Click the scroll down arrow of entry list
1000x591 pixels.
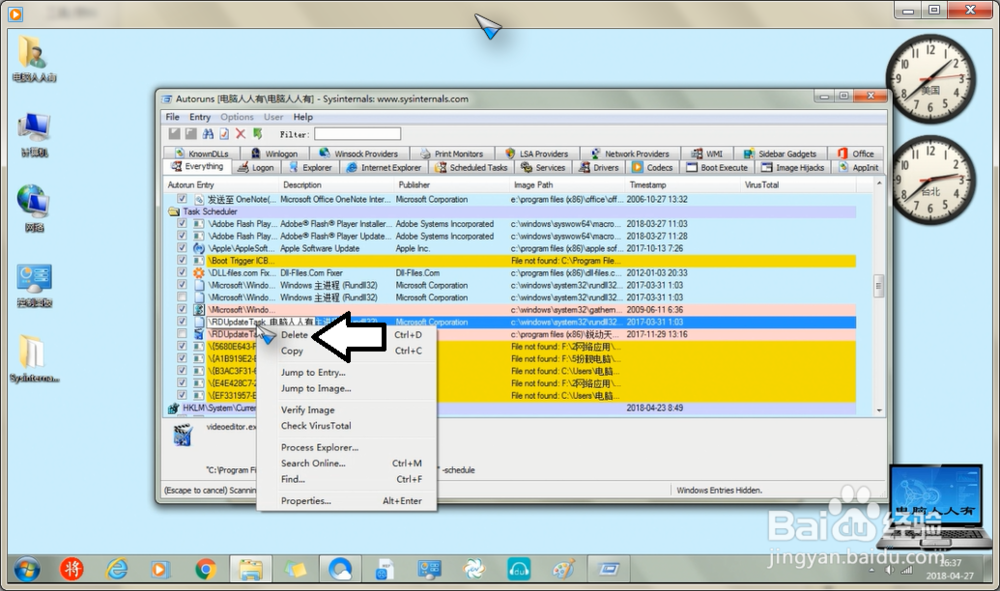(879, 411)
